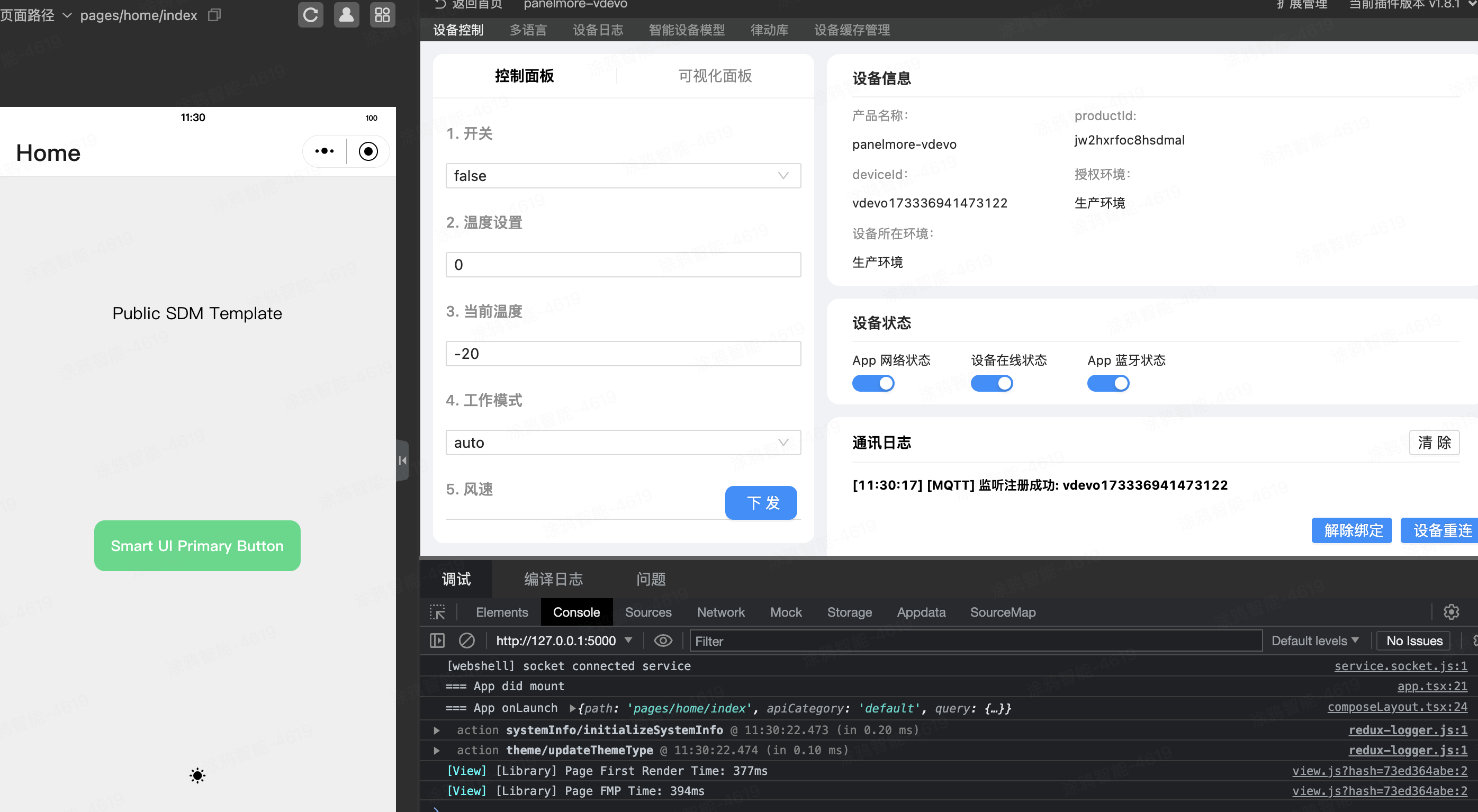Open the Network tab in DevTools
1478x812 pixels.
tap(720, 612)
